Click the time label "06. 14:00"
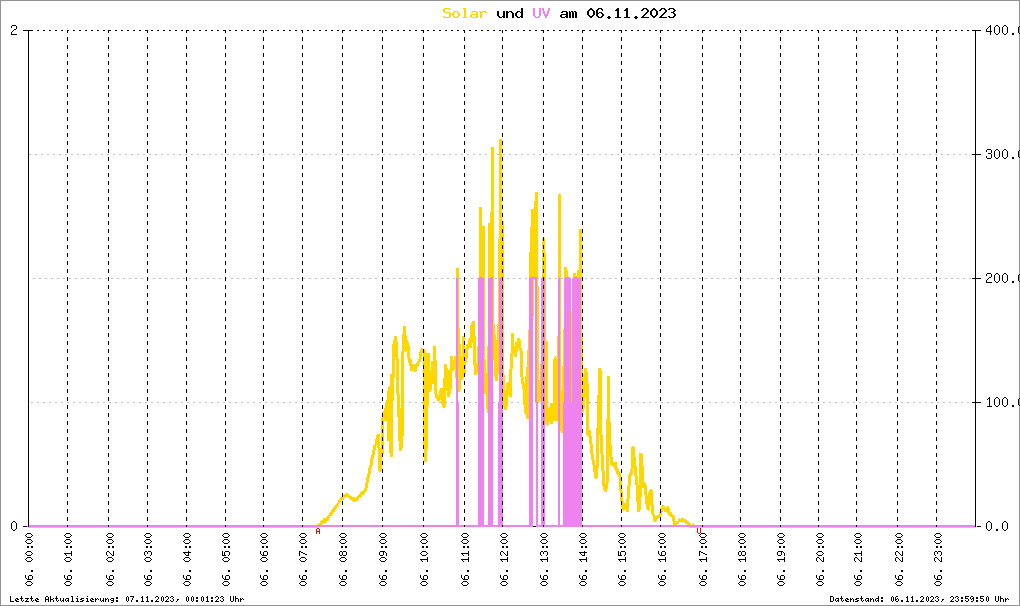Viewport: 1020px width, 606px height. tap(582, 560)
